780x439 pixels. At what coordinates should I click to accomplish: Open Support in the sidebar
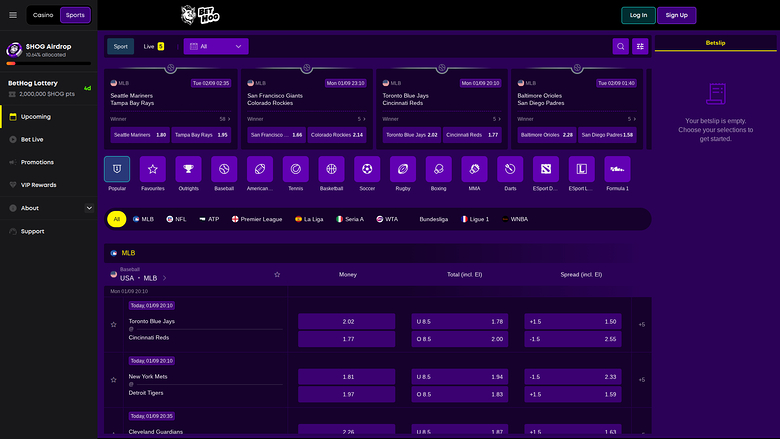49,231
